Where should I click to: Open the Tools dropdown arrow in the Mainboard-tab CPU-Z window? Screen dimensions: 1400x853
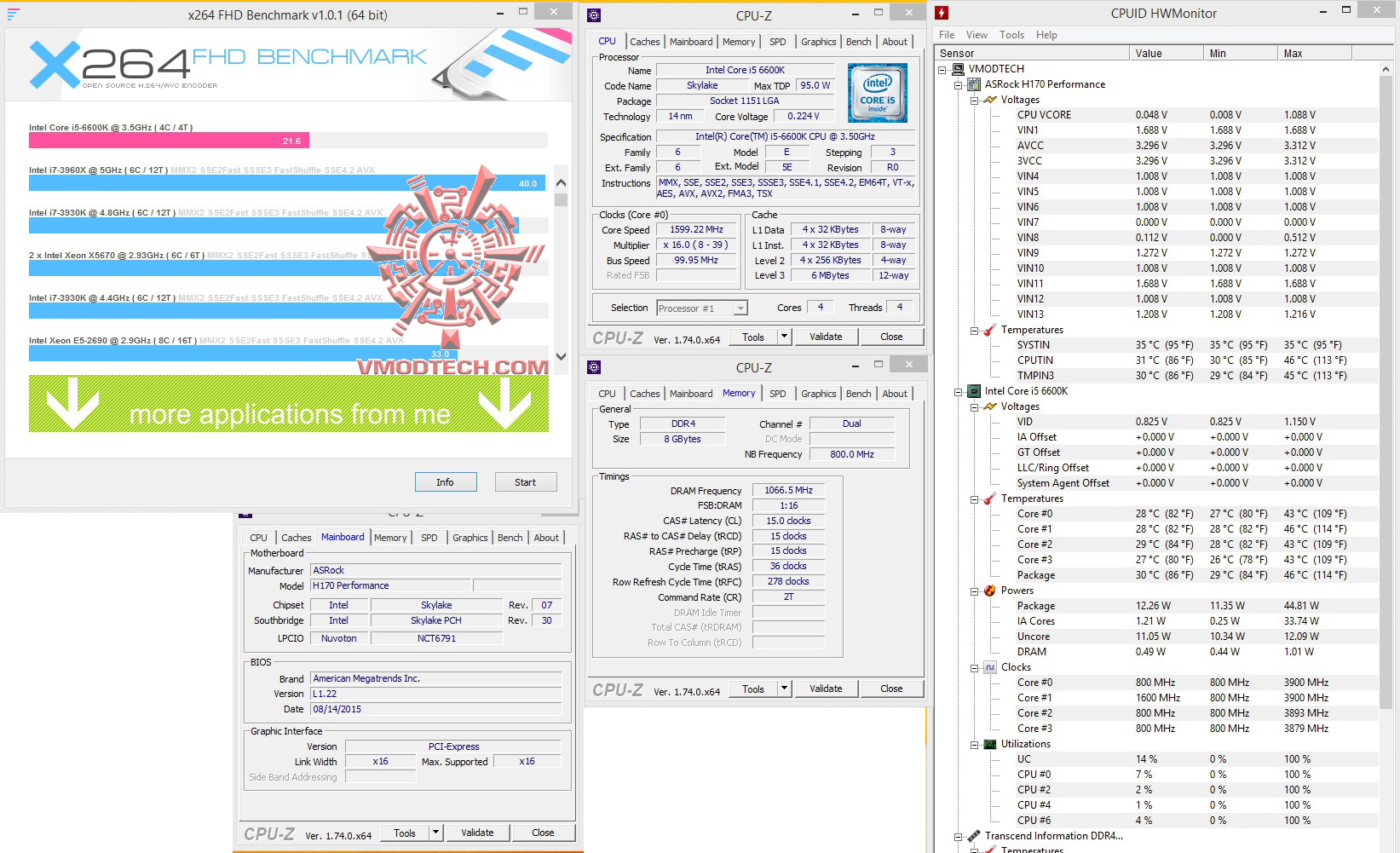pyautogui.click(x=436, y=833)
